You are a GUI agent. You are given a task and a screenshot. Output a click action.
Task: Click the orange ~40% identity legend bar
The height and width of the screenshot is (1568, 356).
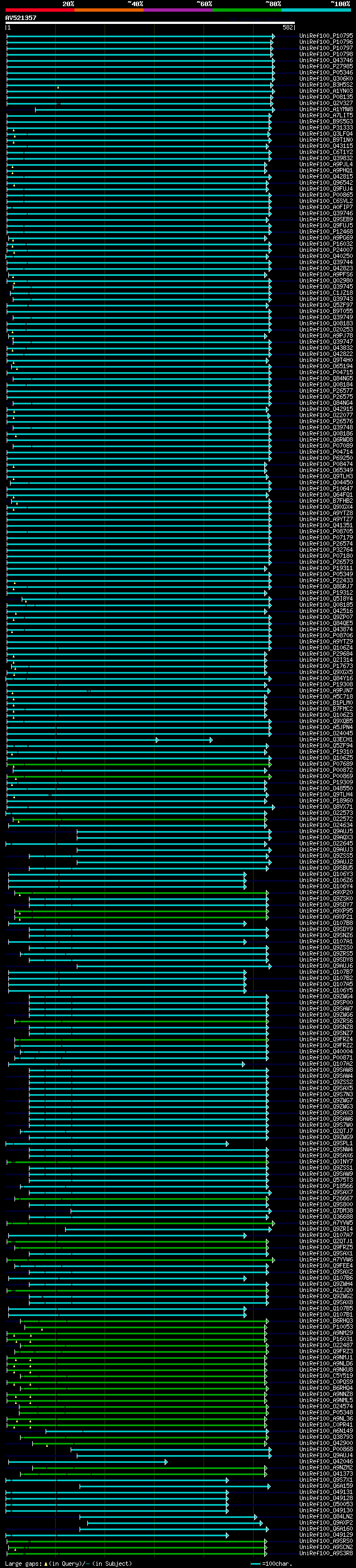(x=109, y=10)
